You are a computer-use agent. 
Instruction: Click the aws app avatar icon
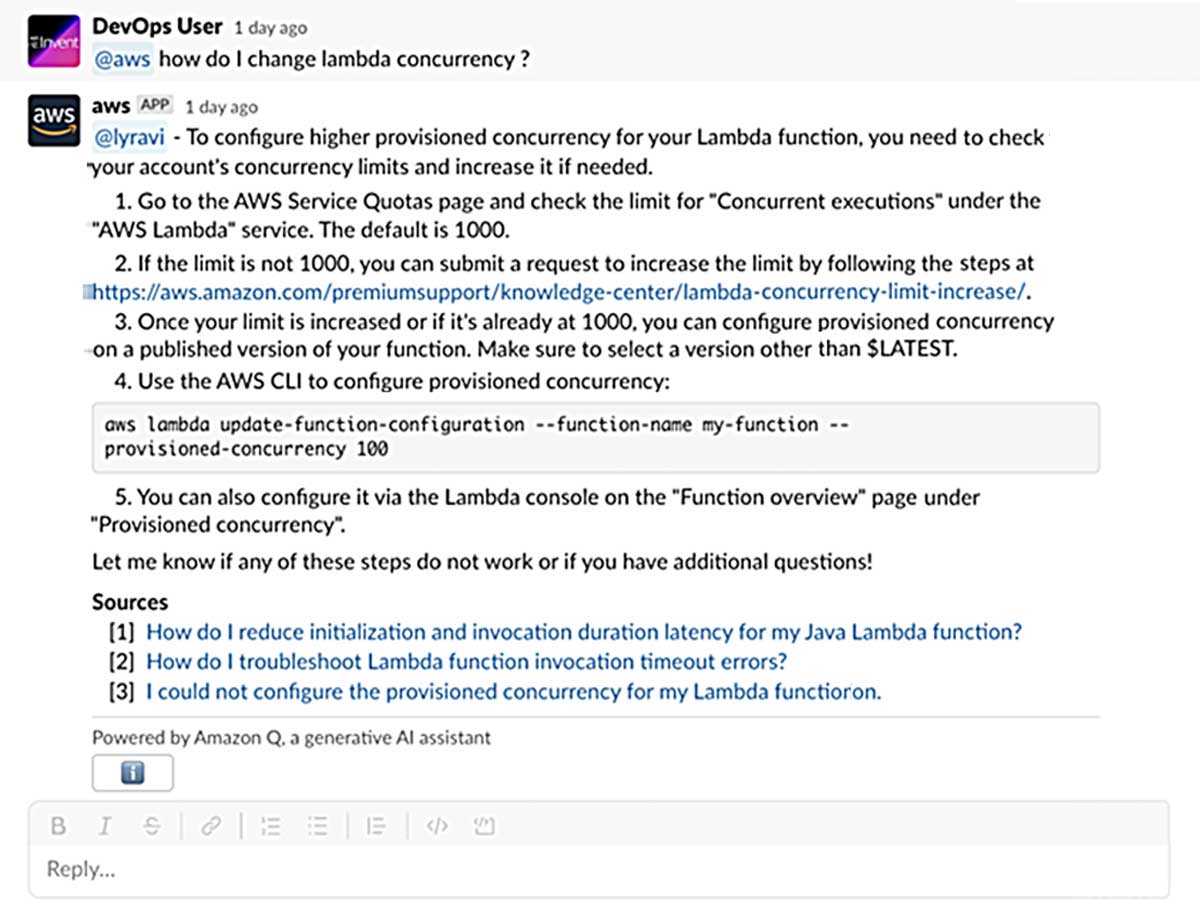[53, 121]
